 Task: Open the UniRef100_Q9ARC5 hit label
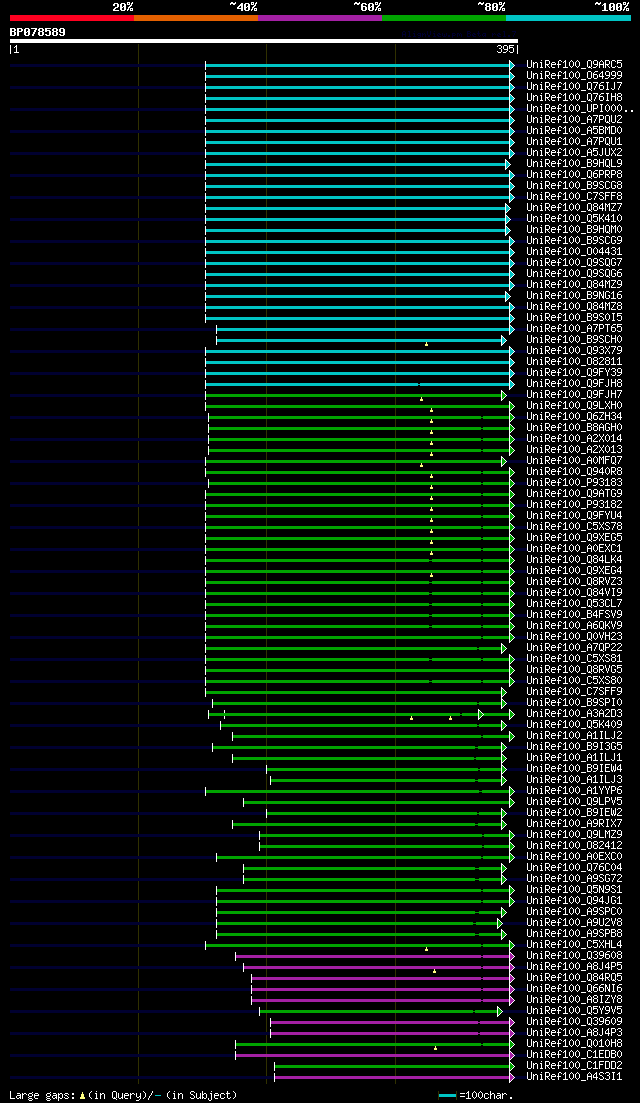click(x=574, y=65)
